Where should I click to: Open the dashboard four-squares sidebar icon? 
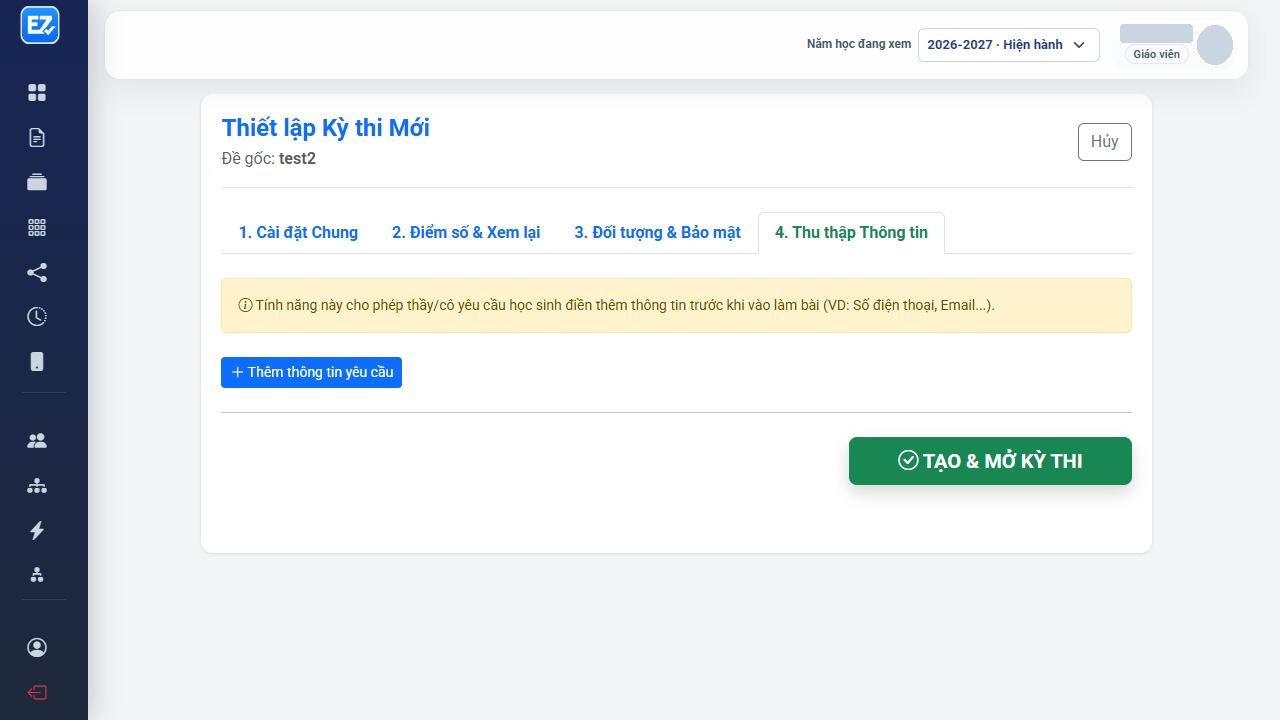(37, 93)
